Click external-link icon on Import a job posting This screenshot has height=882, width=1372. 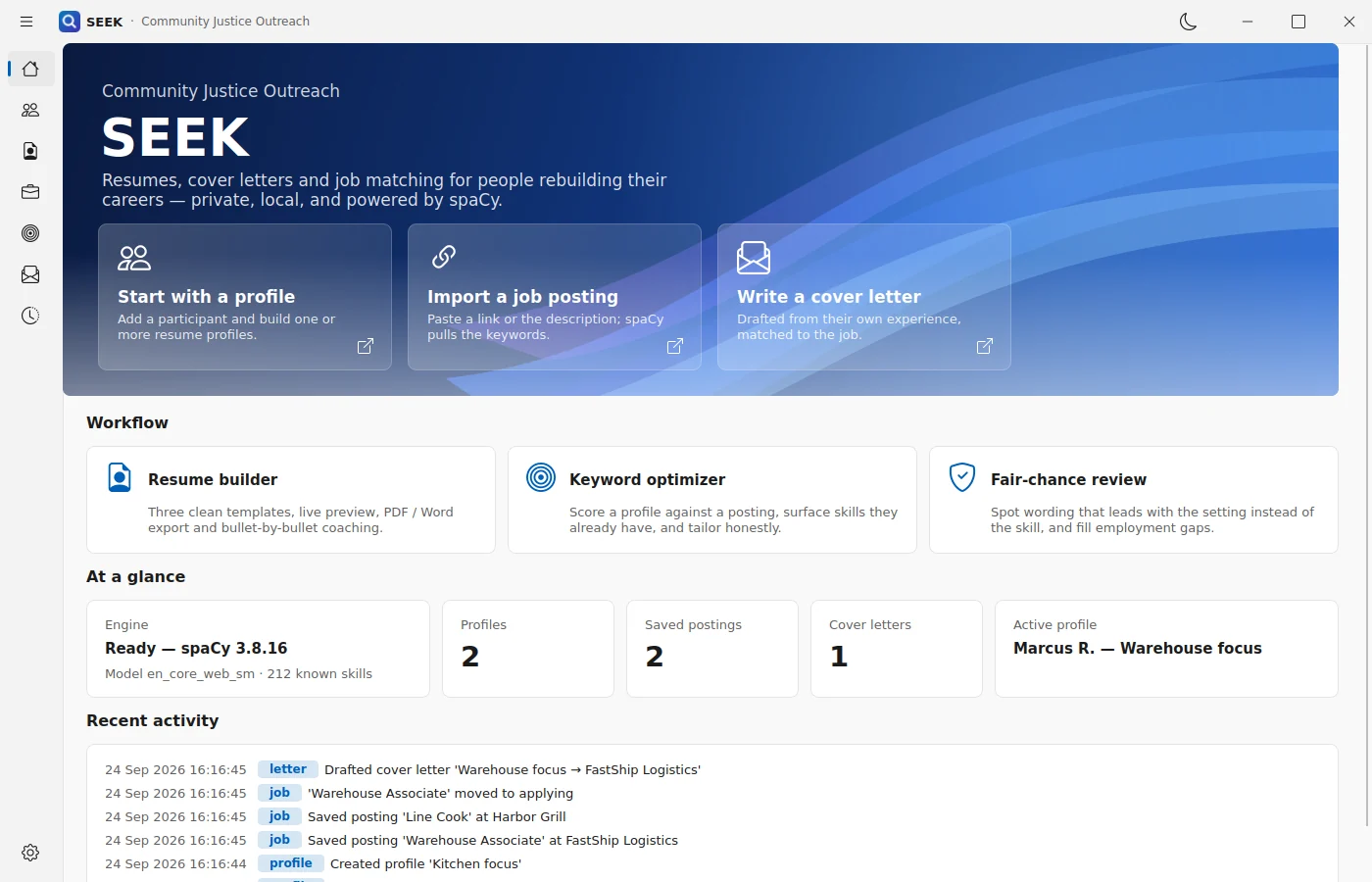click(x=675, y=346)
